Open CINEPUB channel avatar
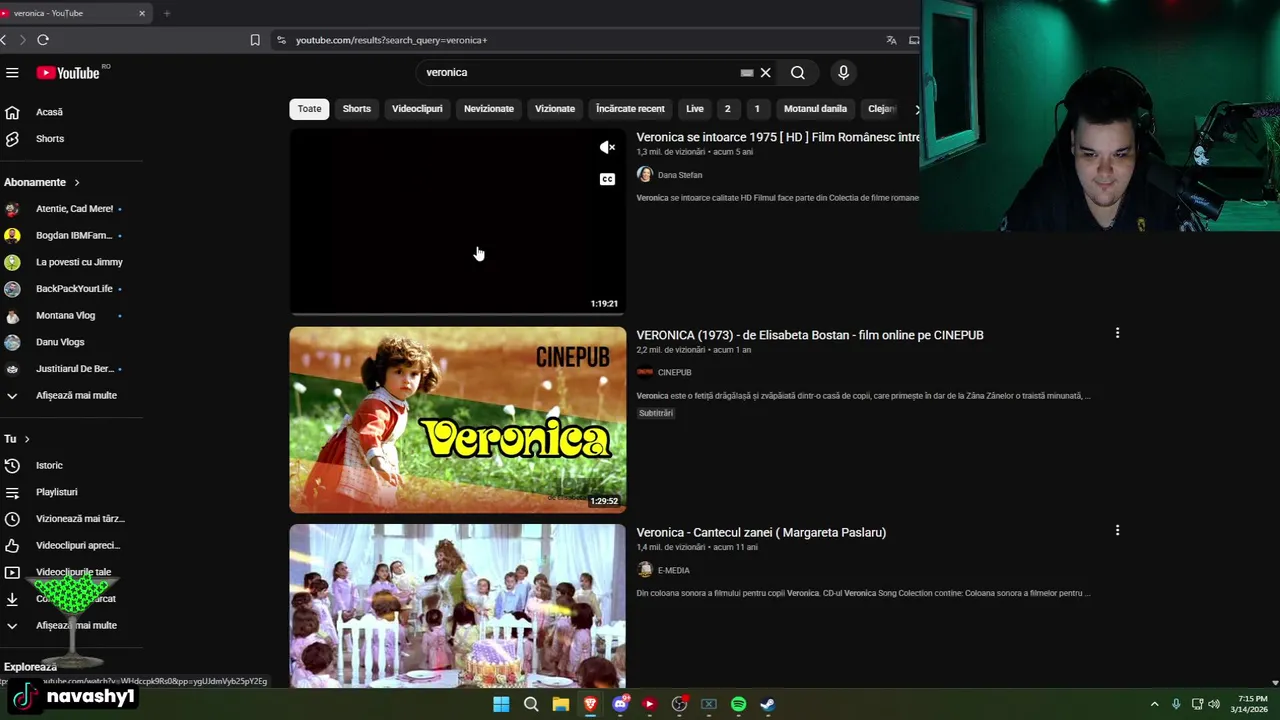Screen dimensions: 1280x720 pyautogui.click(x=645, y=372)
